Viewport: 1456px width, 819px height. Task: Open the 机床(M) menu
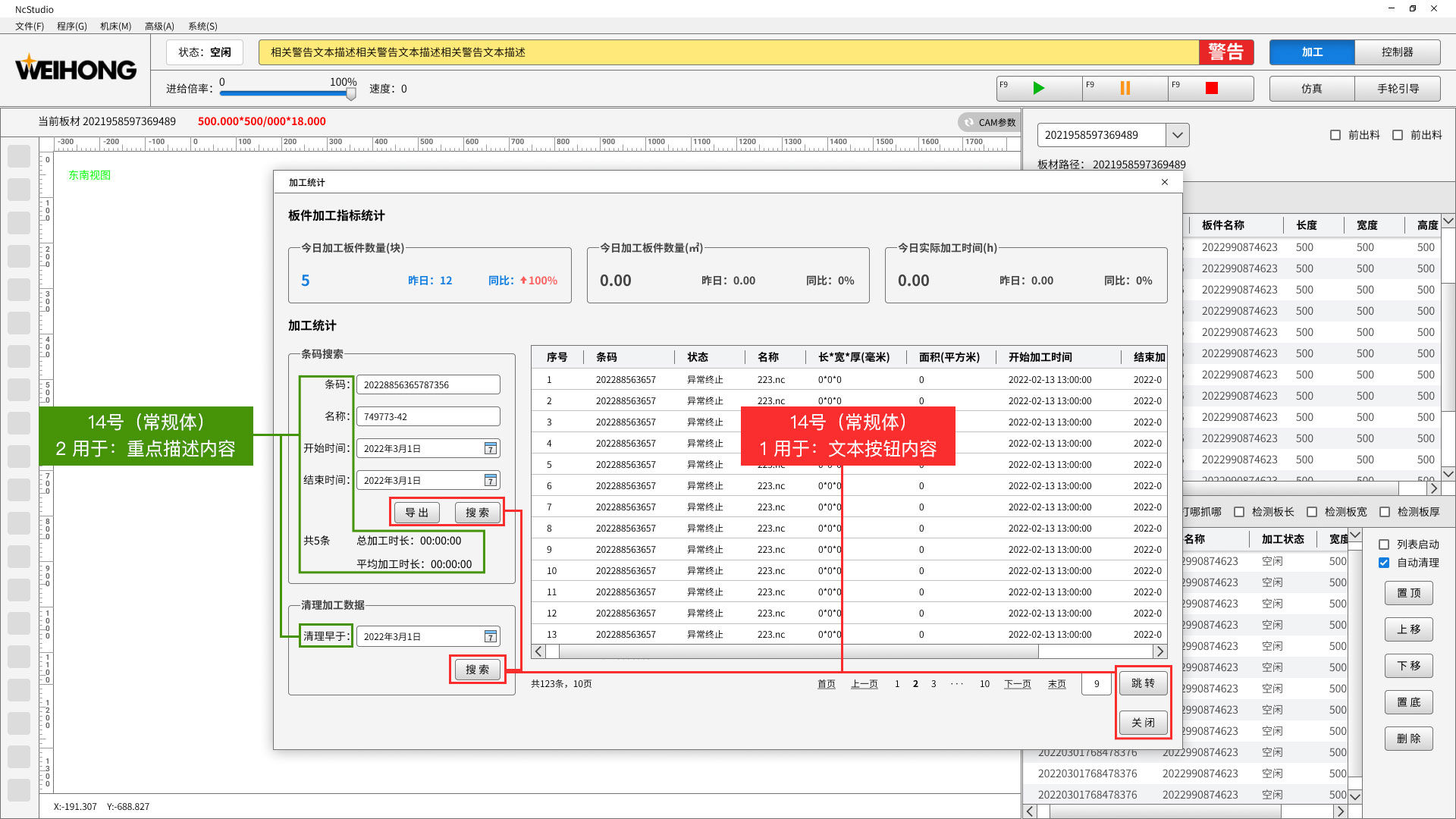point(115,26)
